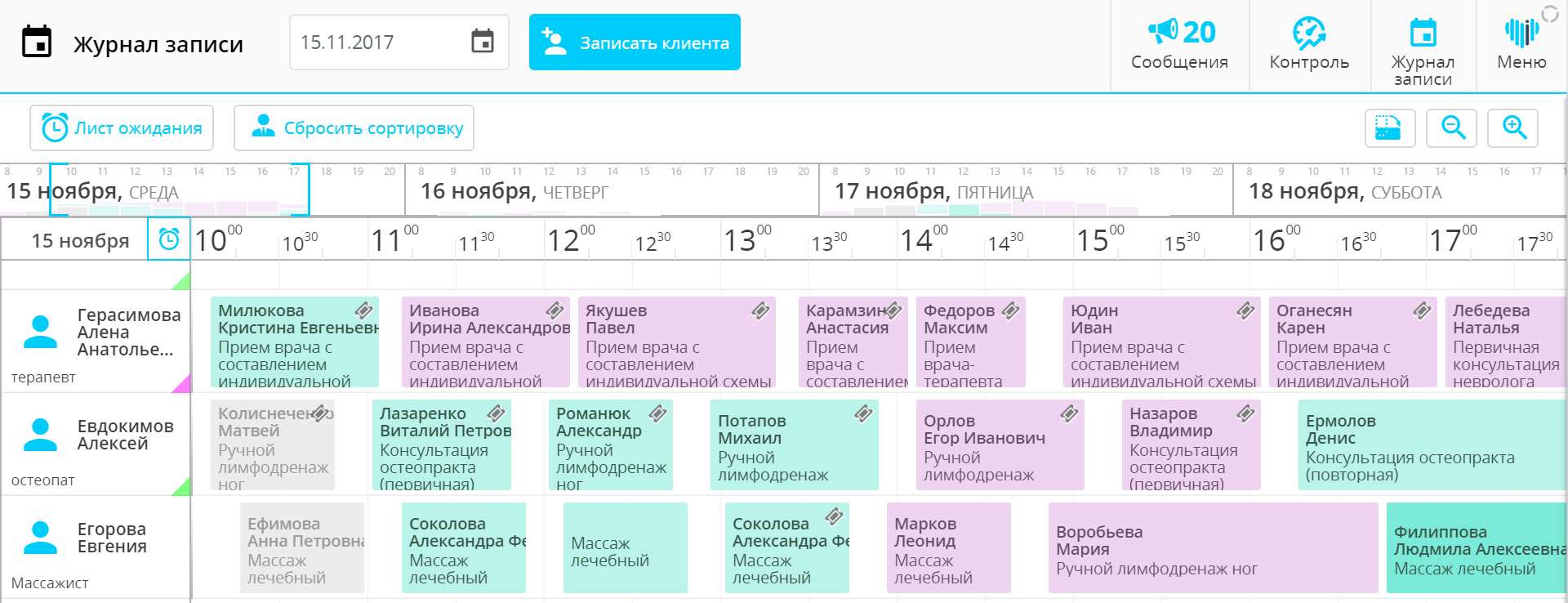
Task: Open Якушев Павел appointment
Action: point(677,342)
